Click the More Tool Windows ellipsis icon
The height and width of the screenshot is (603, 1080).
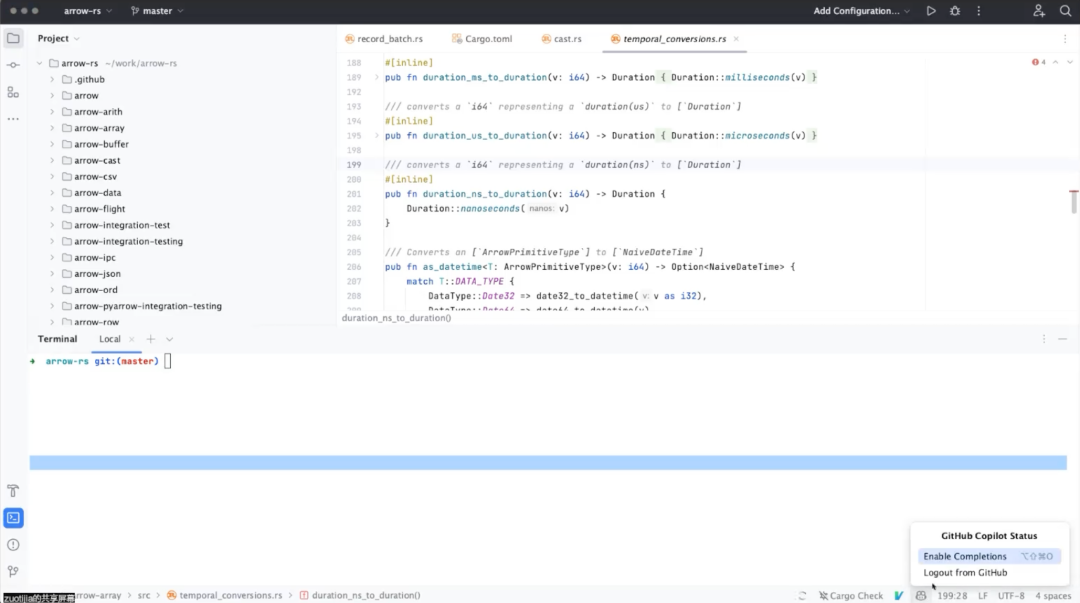click(13, 118)
